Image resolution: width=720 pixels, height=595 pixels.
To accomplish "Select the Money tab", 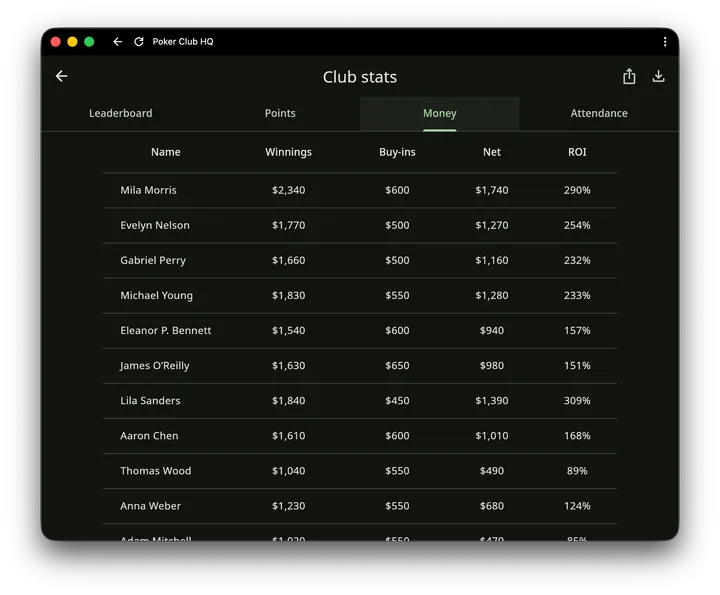I will tap(439, 113).
